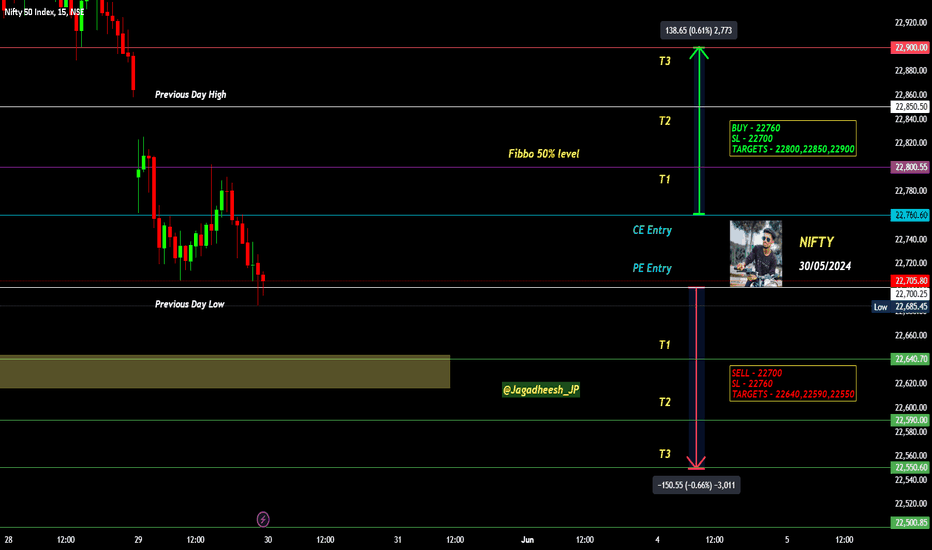Click the 4 date on the time axis
The height and width of the screenshot is (550, 932).
(657, 540)
